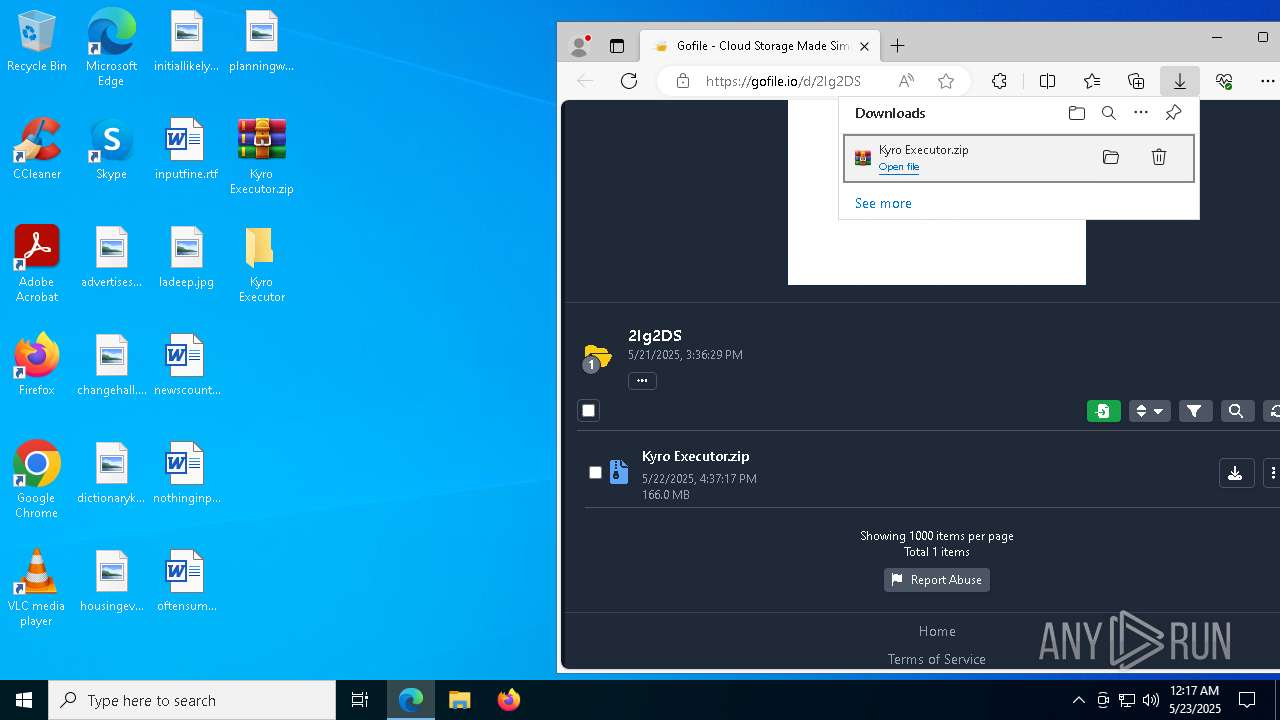Close the Gofile tab

click(865, 46)
